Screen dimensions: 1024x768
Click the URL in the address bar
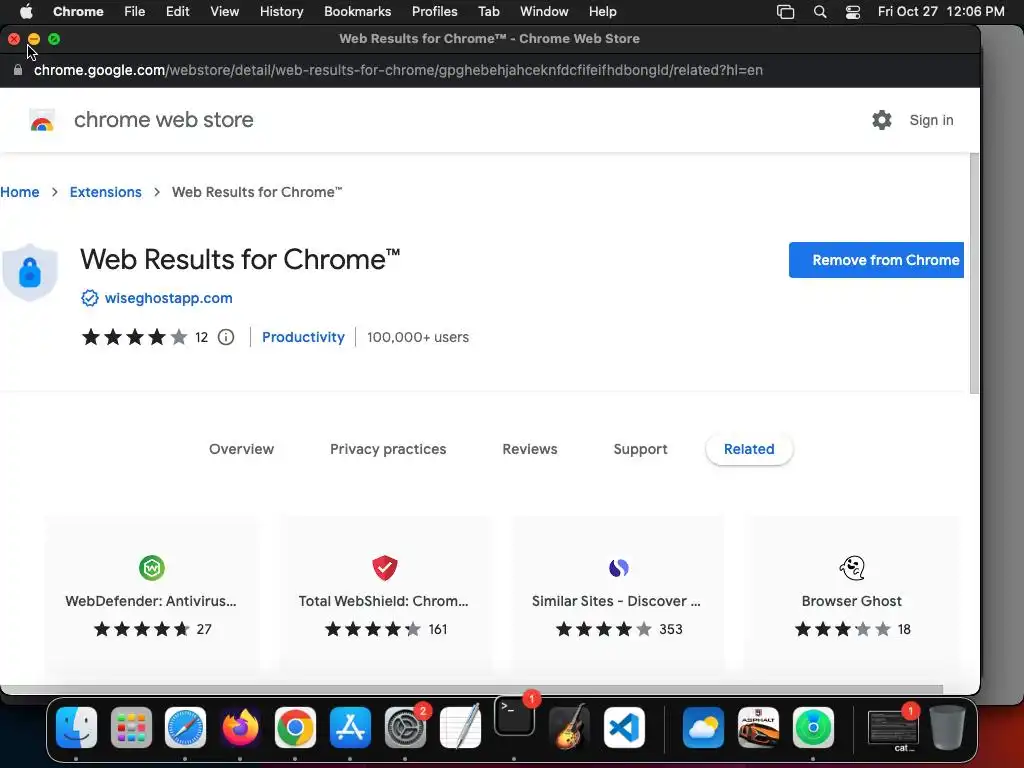coord(398,70)
